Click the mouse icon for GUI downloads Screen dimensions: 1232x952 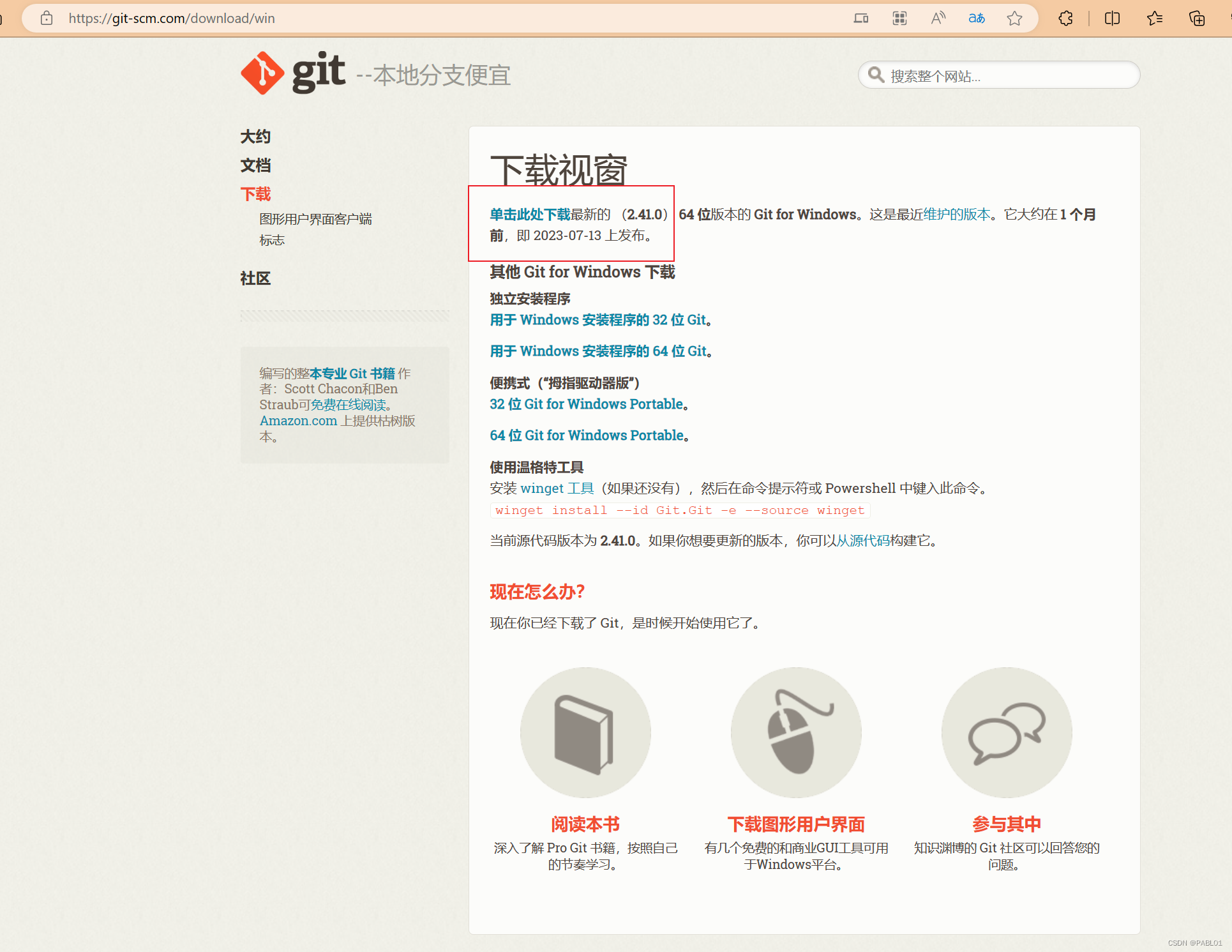pos(796,732)
